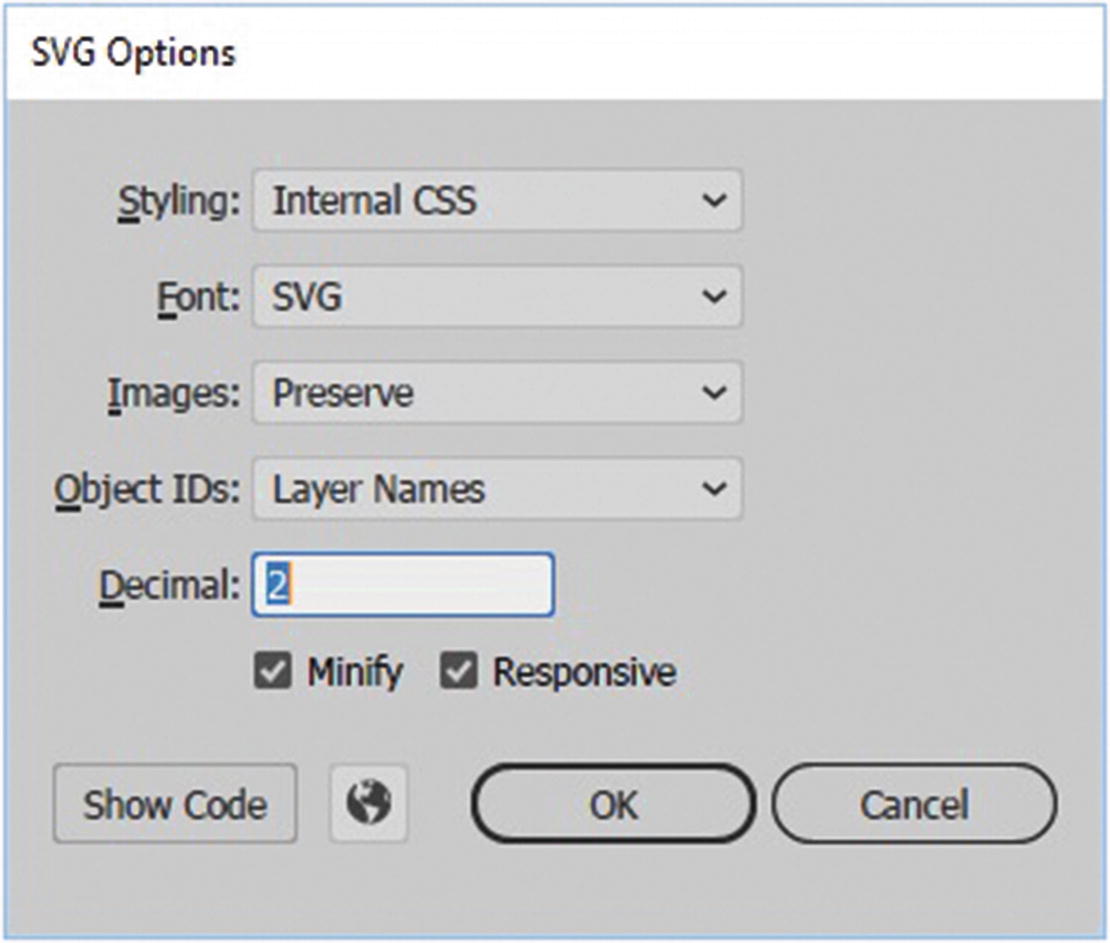
Task: Click the Images dropdown chevron
Action: click(713, 393)
